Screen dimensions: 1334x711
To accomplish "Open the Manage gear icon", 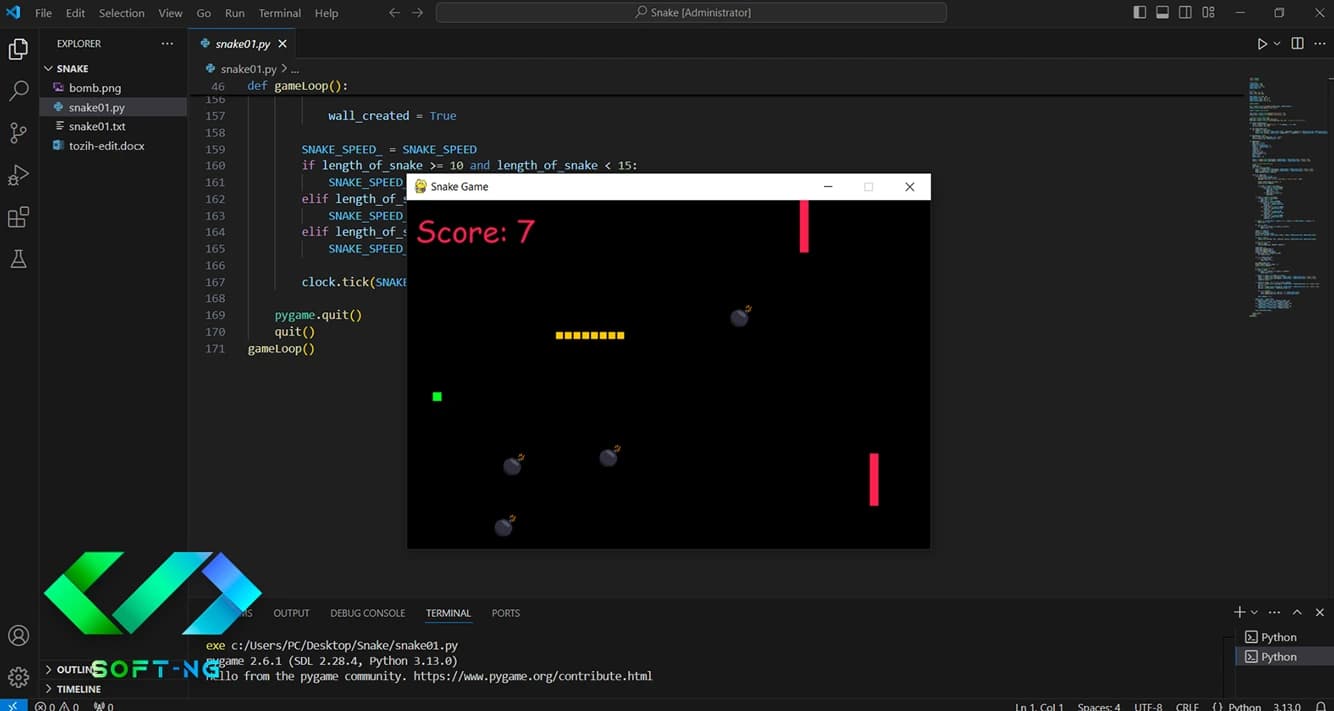I will click(18, 677).
